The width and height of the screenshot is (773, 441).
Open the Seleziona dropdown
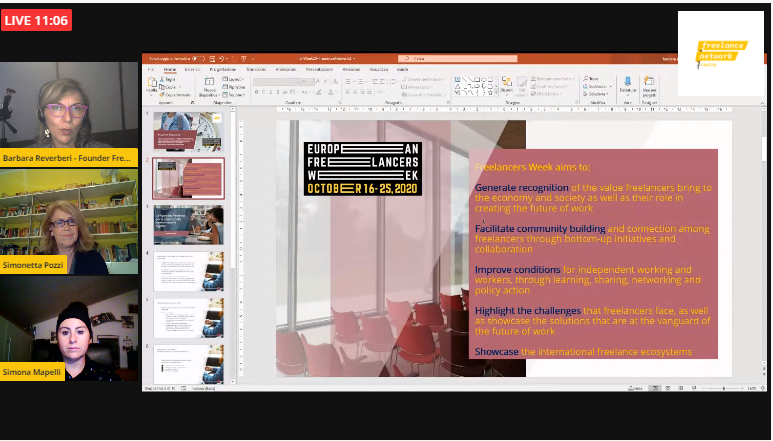[596, 94]
